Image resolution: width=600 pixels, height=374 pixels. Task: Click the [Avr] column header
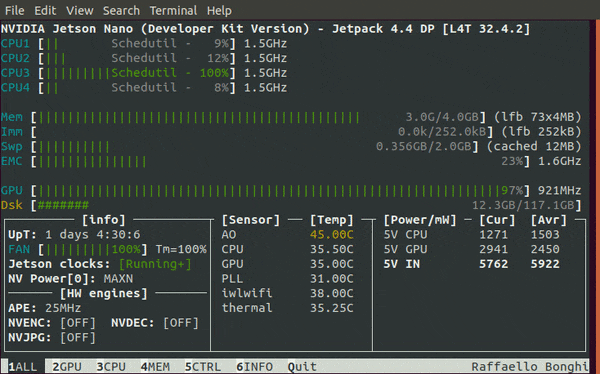pos(548,220)
